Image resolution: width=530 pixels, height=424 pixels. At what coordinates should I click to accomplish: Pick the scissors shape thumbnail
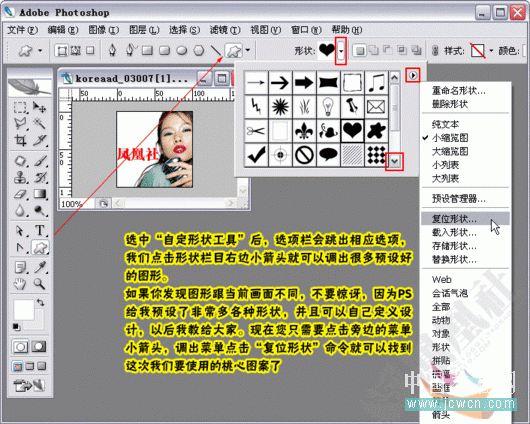coord(256,131)
